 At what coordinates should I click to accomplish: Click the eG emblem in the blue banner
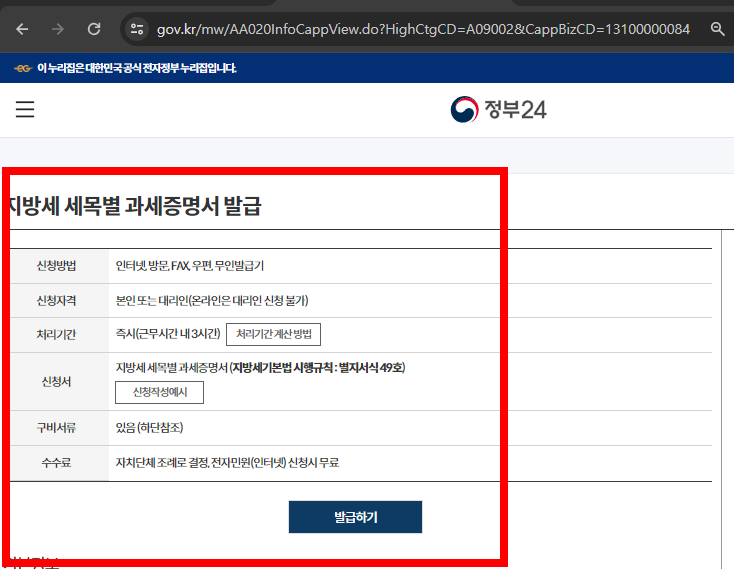pyautogui.click(x=22, y=68)
